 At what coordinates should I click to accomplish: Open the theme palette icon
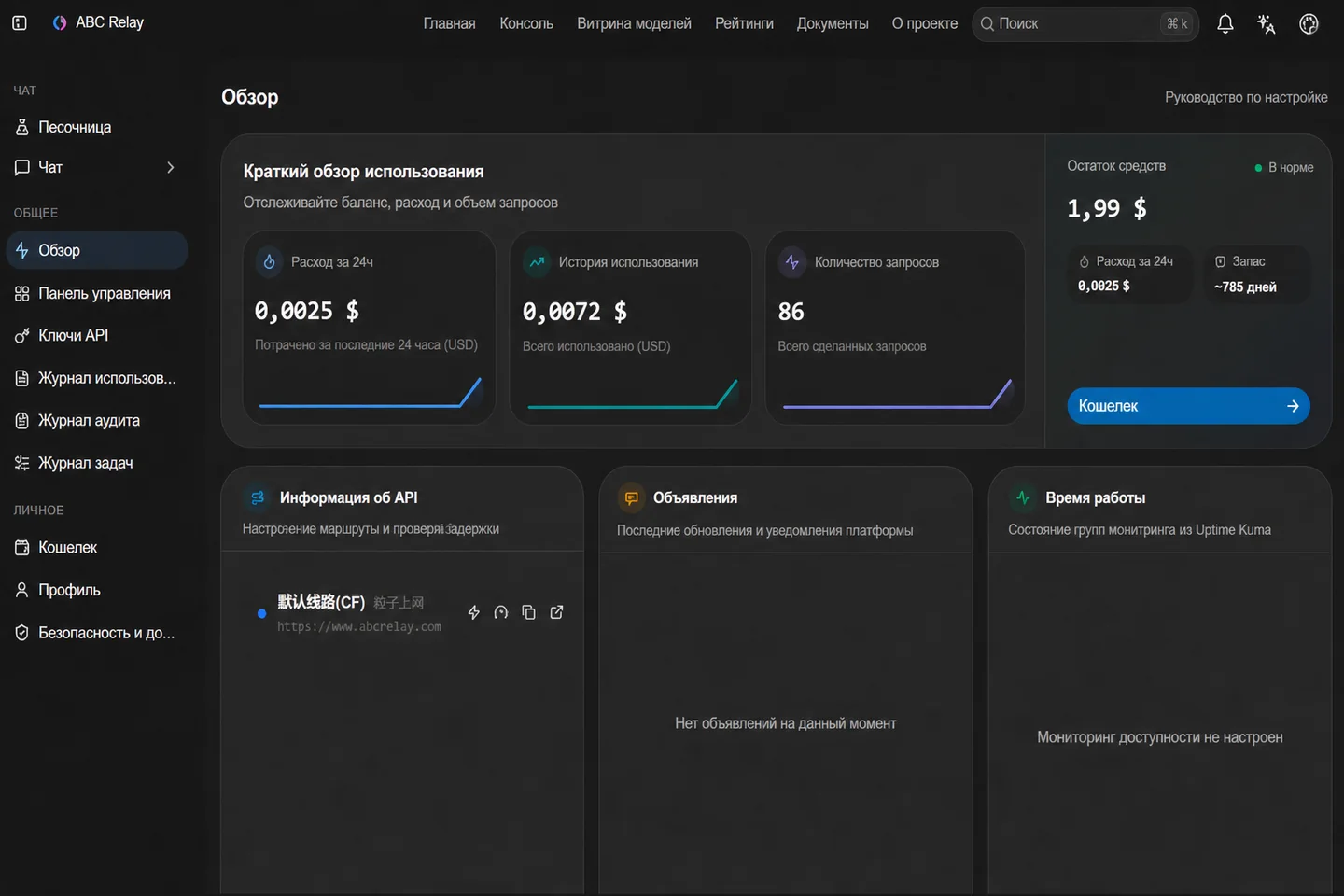[1309, 24]
